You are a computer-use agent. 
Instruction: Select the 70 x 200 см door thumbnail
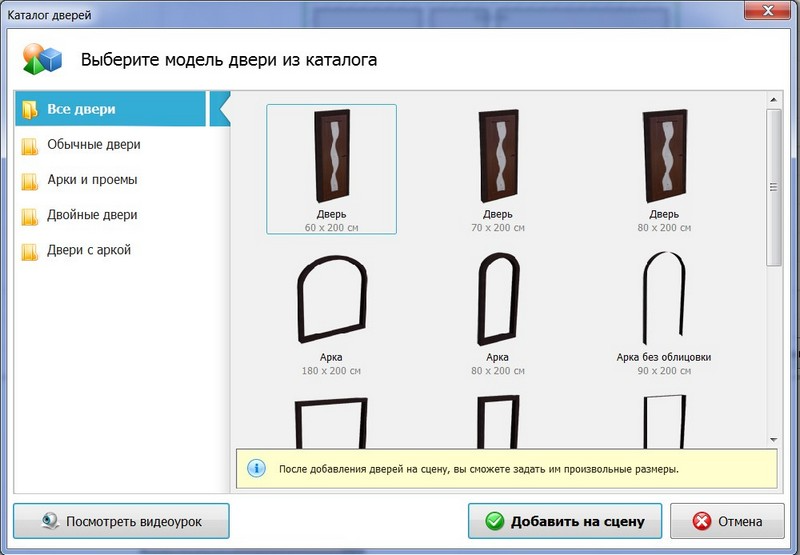(x=498, y=169)
